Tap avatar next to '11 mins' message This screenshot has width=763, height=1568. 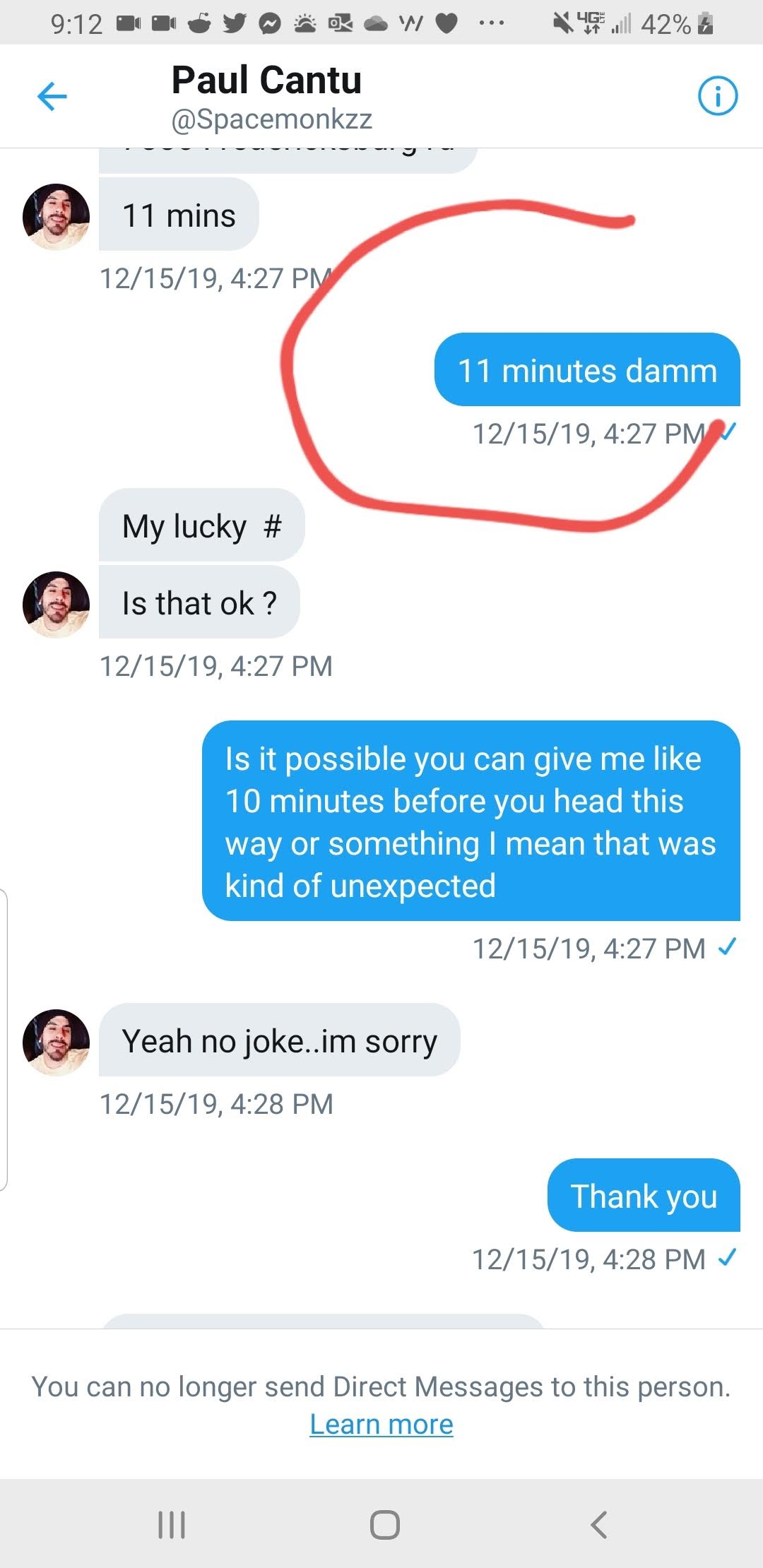pos(56,217)
